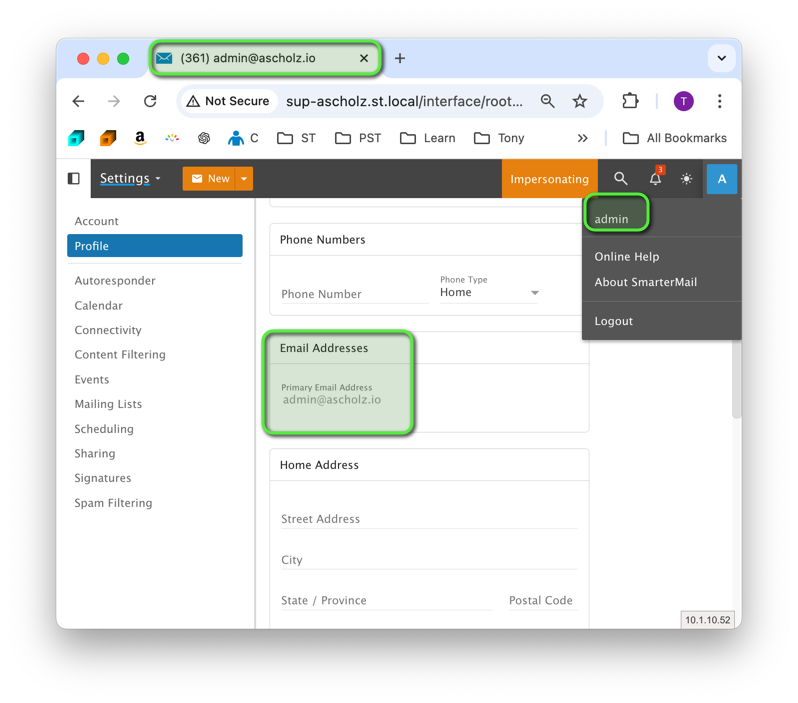Open the search magnifier in app header
This screenshot has height=703, width=798.
621,179
